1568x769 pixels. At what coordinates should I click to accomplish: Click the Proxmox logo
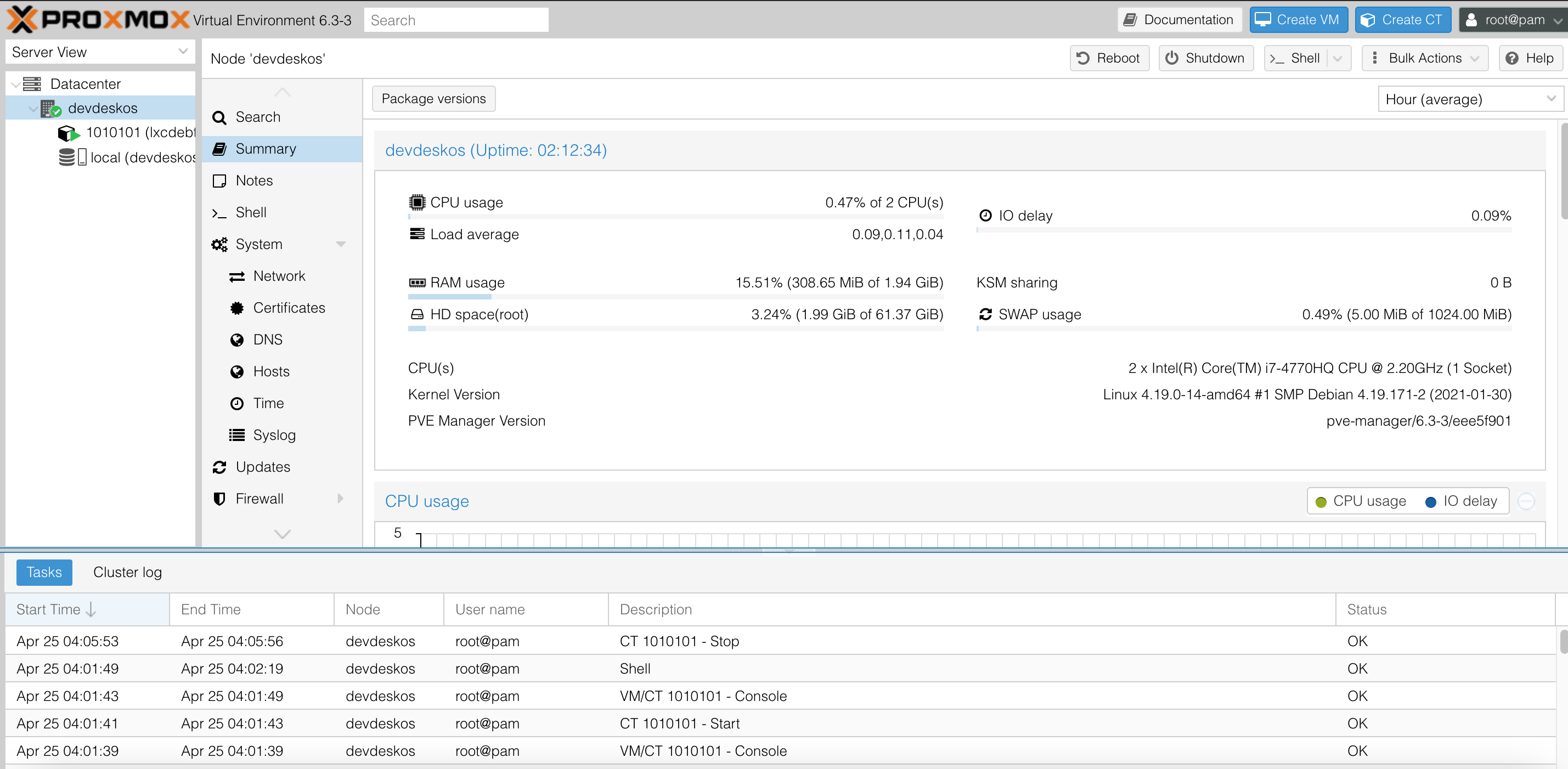point(98,19)
